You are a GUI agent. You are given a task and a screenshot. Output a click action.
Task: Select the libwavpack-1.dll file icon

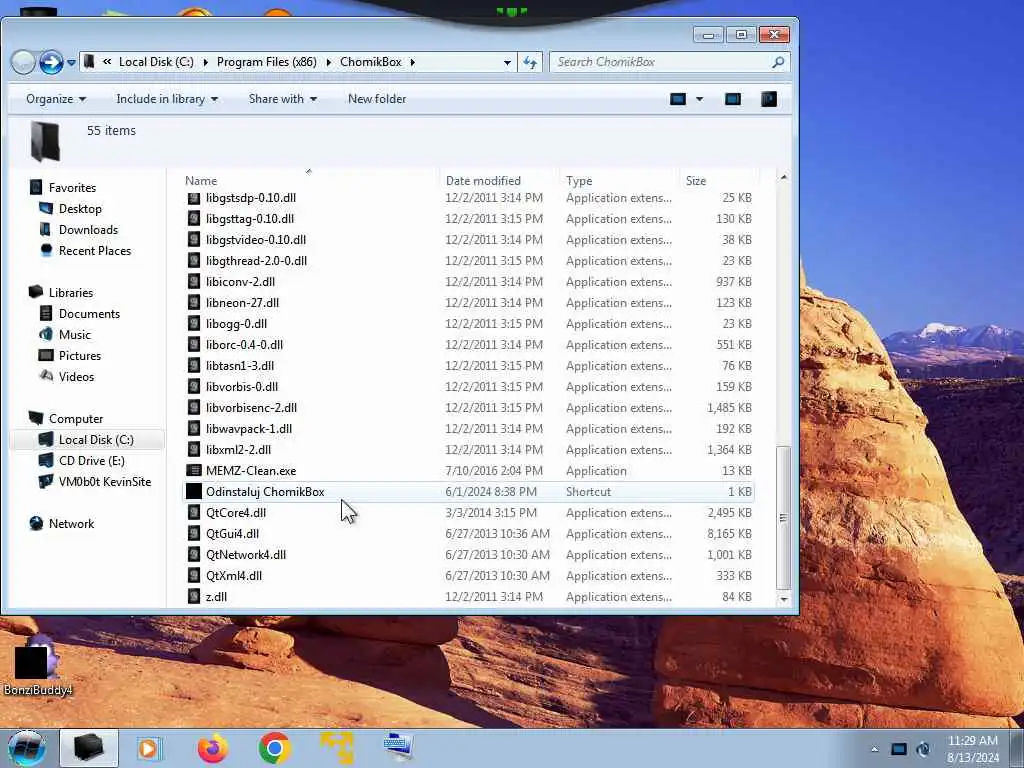(193, 428)
